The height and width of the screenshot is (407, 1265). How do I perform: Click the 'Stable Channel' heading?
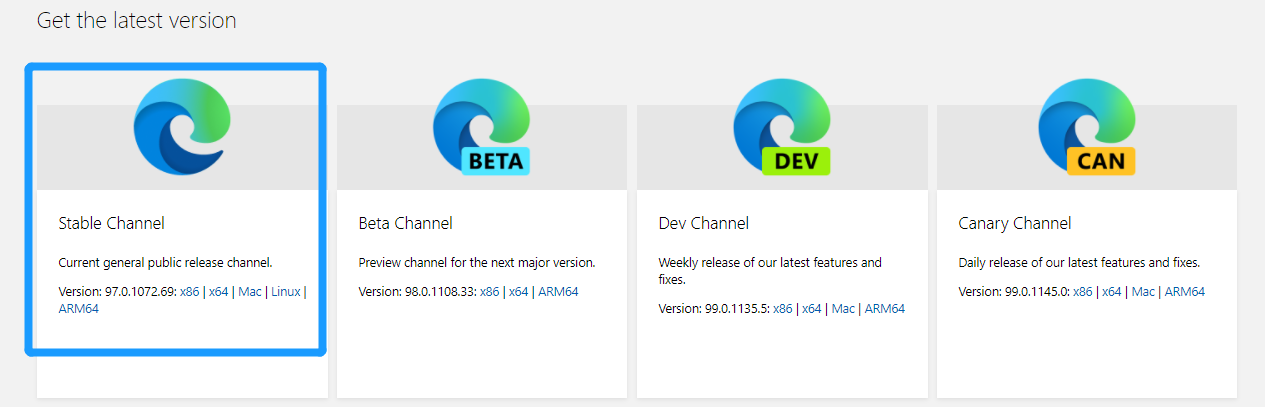coord(112,223)
